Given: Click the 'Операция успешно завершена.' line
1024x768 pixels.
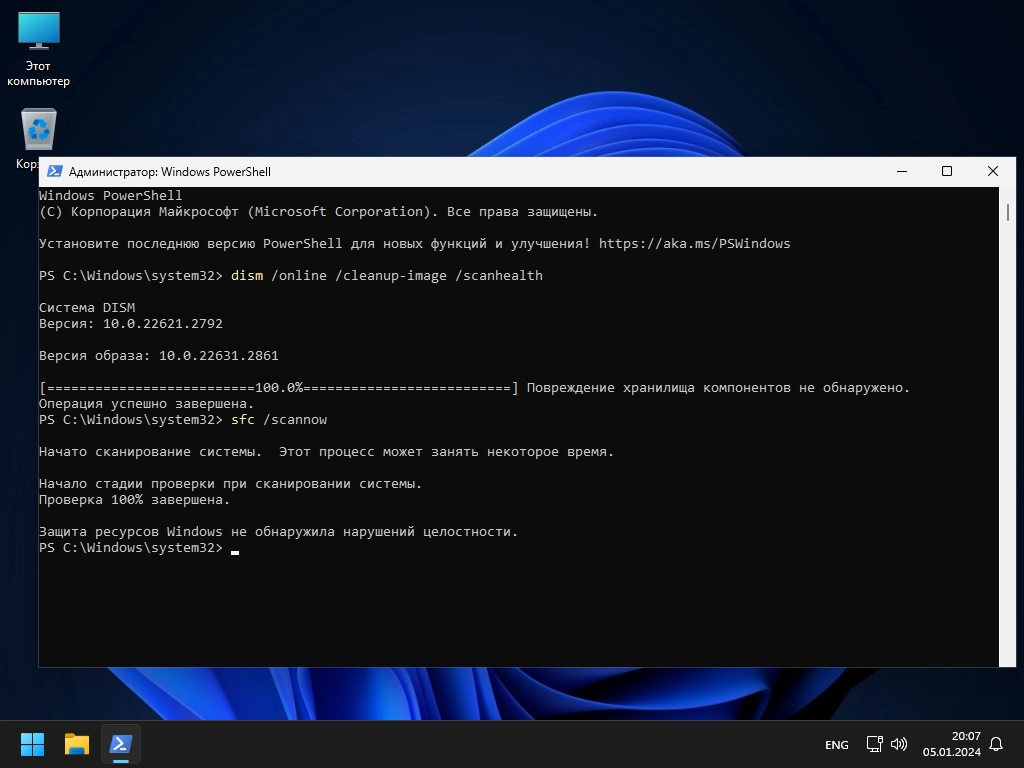Looking at the screenshot, I should [146, 404].
